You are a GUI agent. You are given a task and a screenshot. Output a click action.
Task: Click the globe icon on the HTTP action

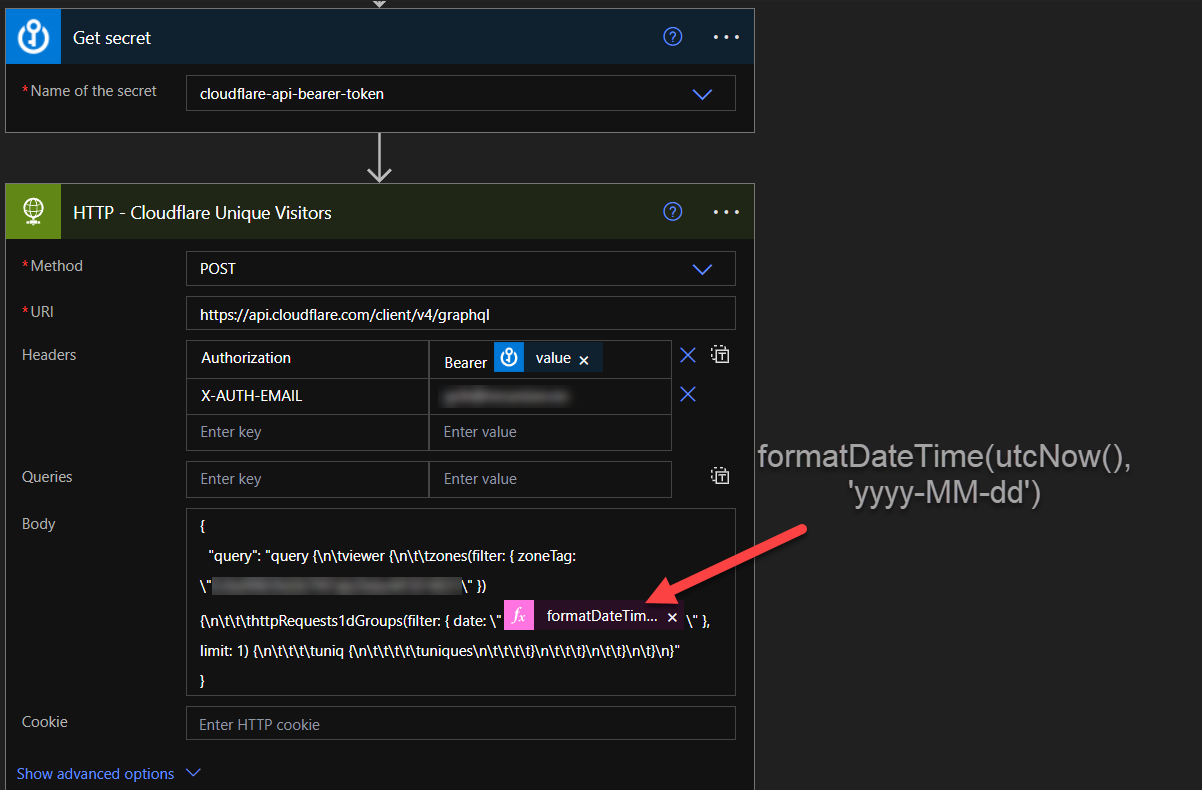pyautogui.click(x=32, y=211)
